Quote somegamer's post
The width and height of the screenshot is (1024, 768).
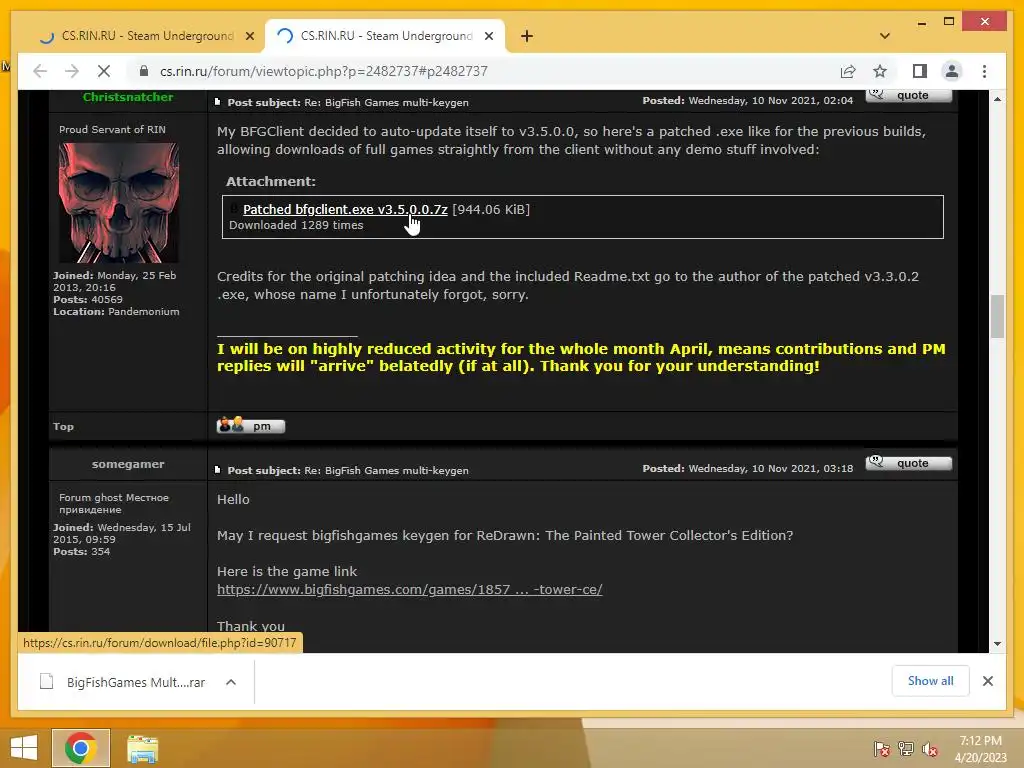tap(908, 462)
